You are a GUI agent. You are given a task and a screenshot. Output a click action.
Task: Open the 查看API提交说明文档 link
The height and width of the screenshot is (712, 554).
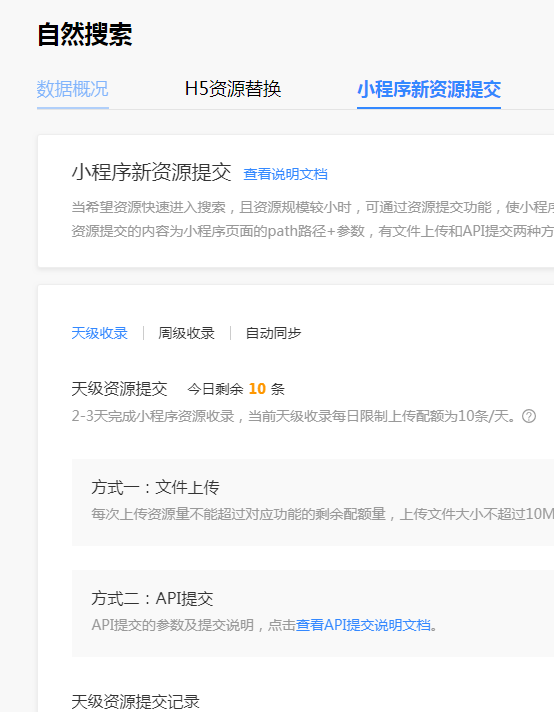pyautogui.click(x=363, y=625)
